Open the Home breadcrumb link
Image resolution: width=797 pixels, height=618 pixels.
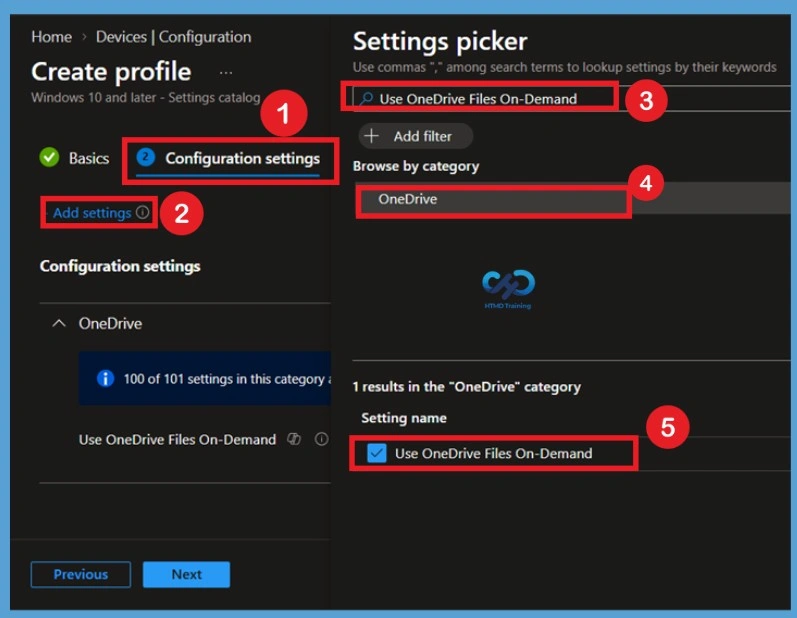tap(51, 37)
